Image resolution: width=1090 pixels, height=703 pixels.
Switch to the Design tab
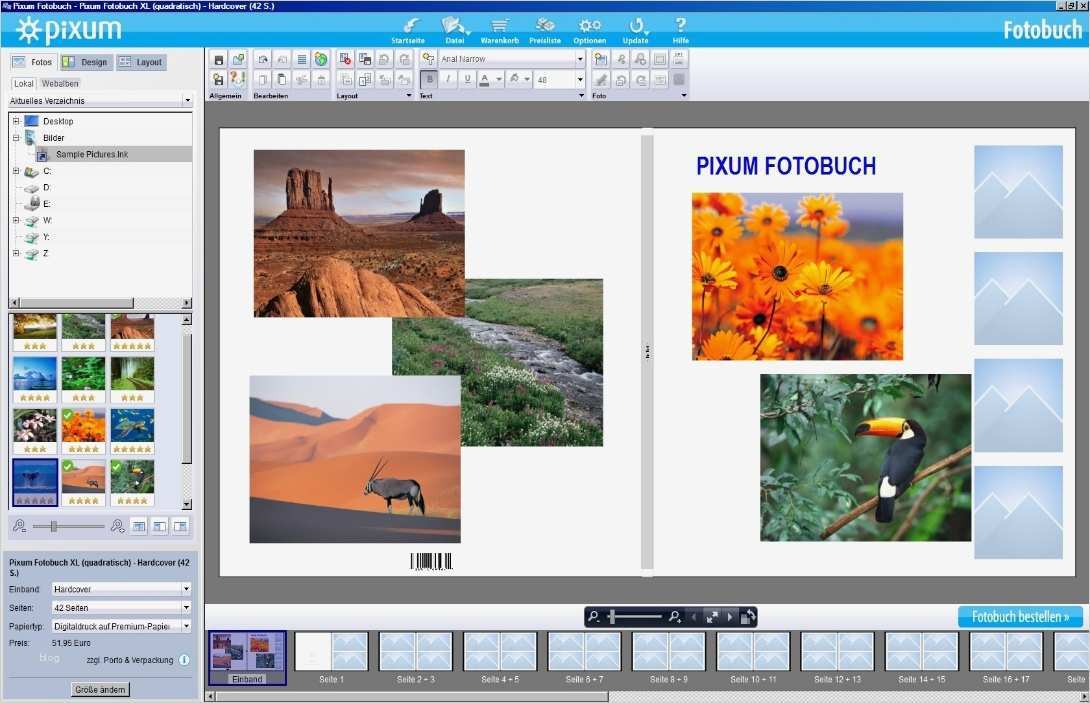(x=86, y=61)
